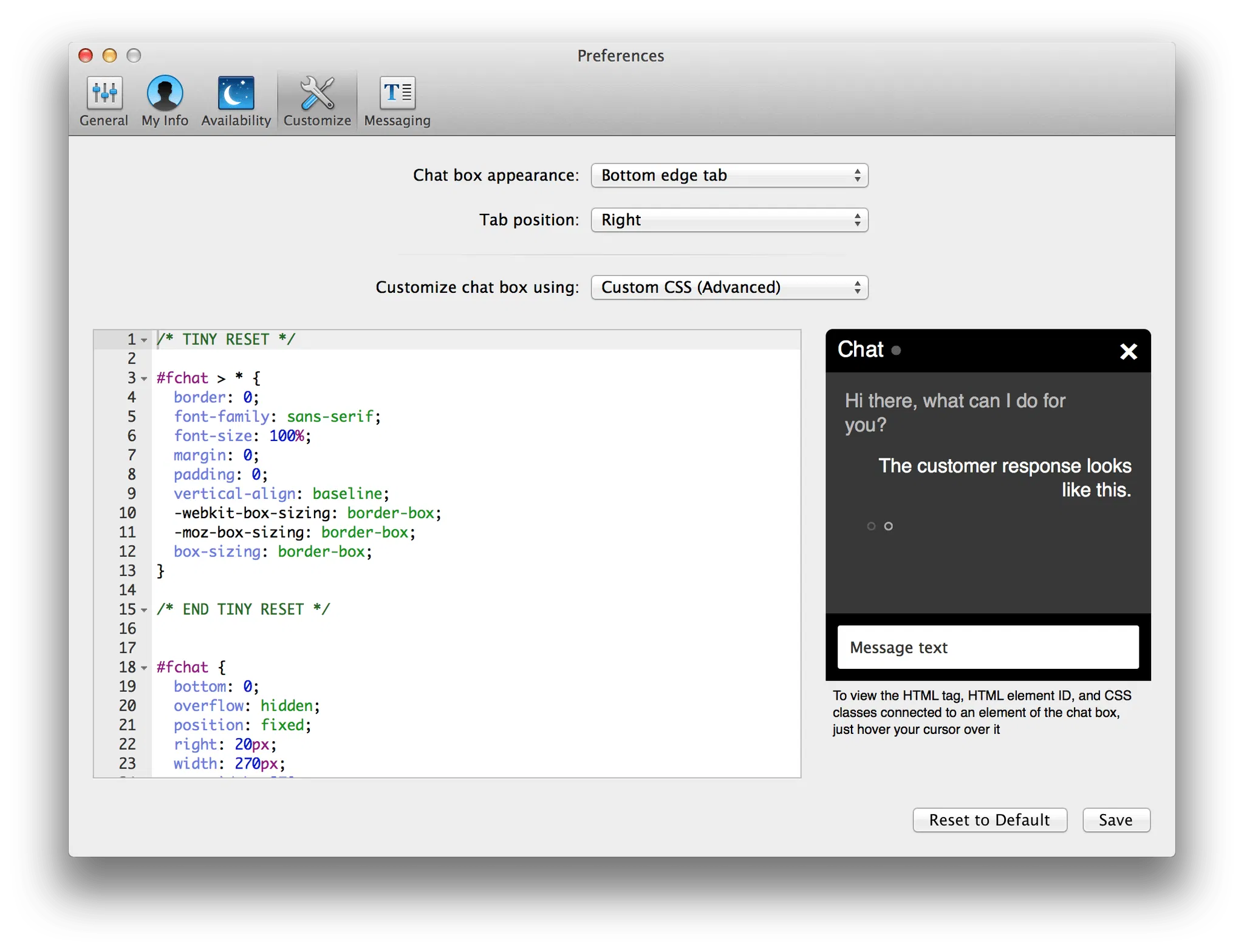
Task: Click the font-family line in CSS editor
Action: pyautogui.click(x=277, y=417)
